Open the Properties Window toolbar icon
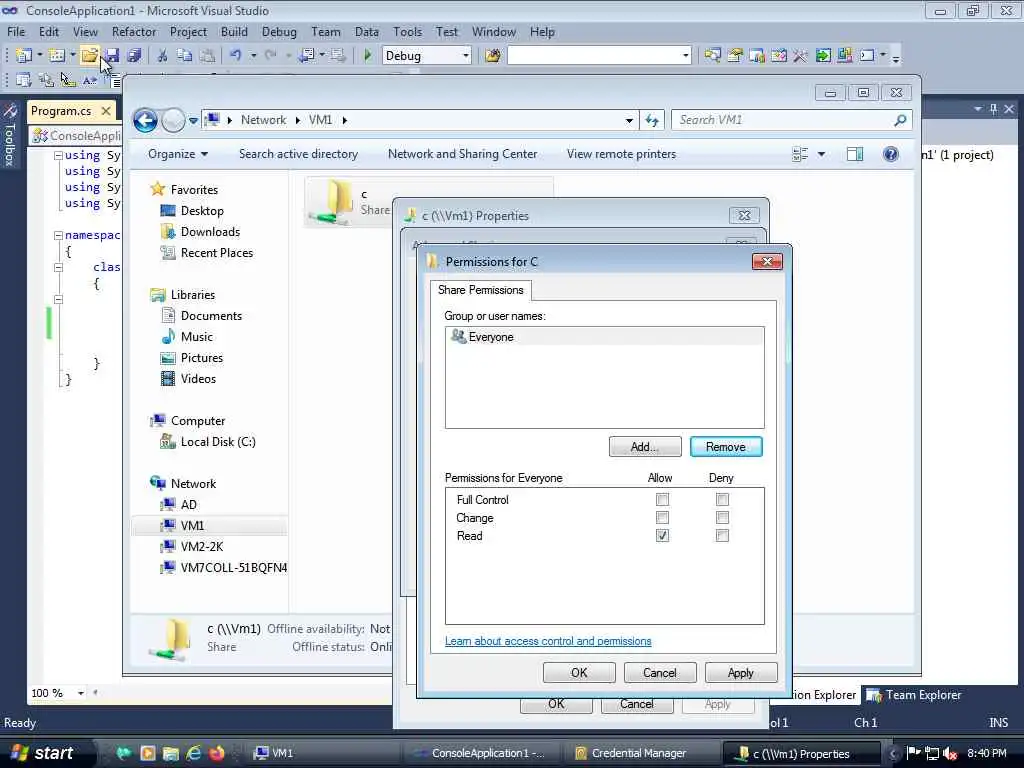This screenshot has width=1024, height=768. coord(735,56)
